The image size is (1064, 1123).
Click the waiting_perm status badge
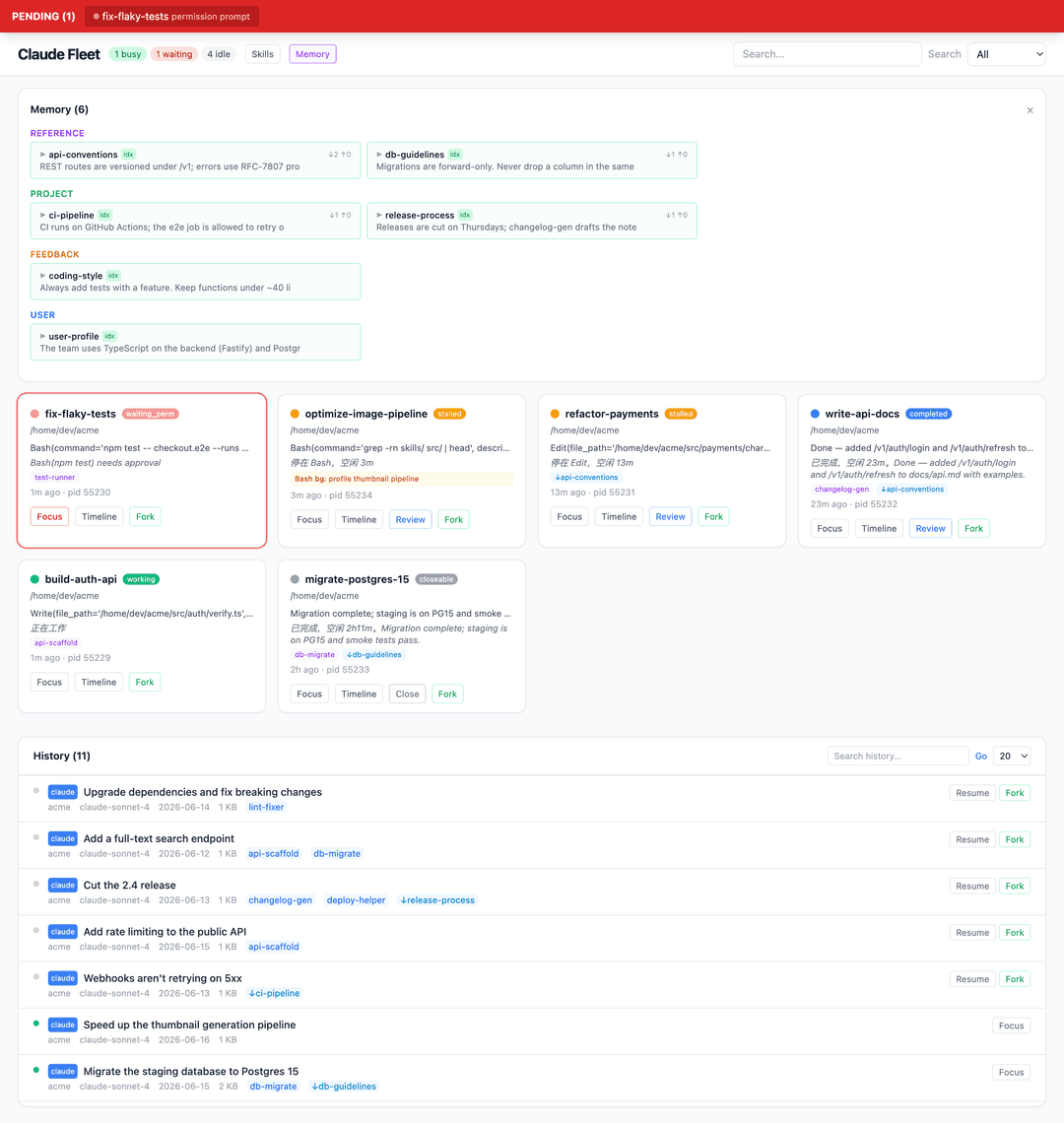point(151,414)
